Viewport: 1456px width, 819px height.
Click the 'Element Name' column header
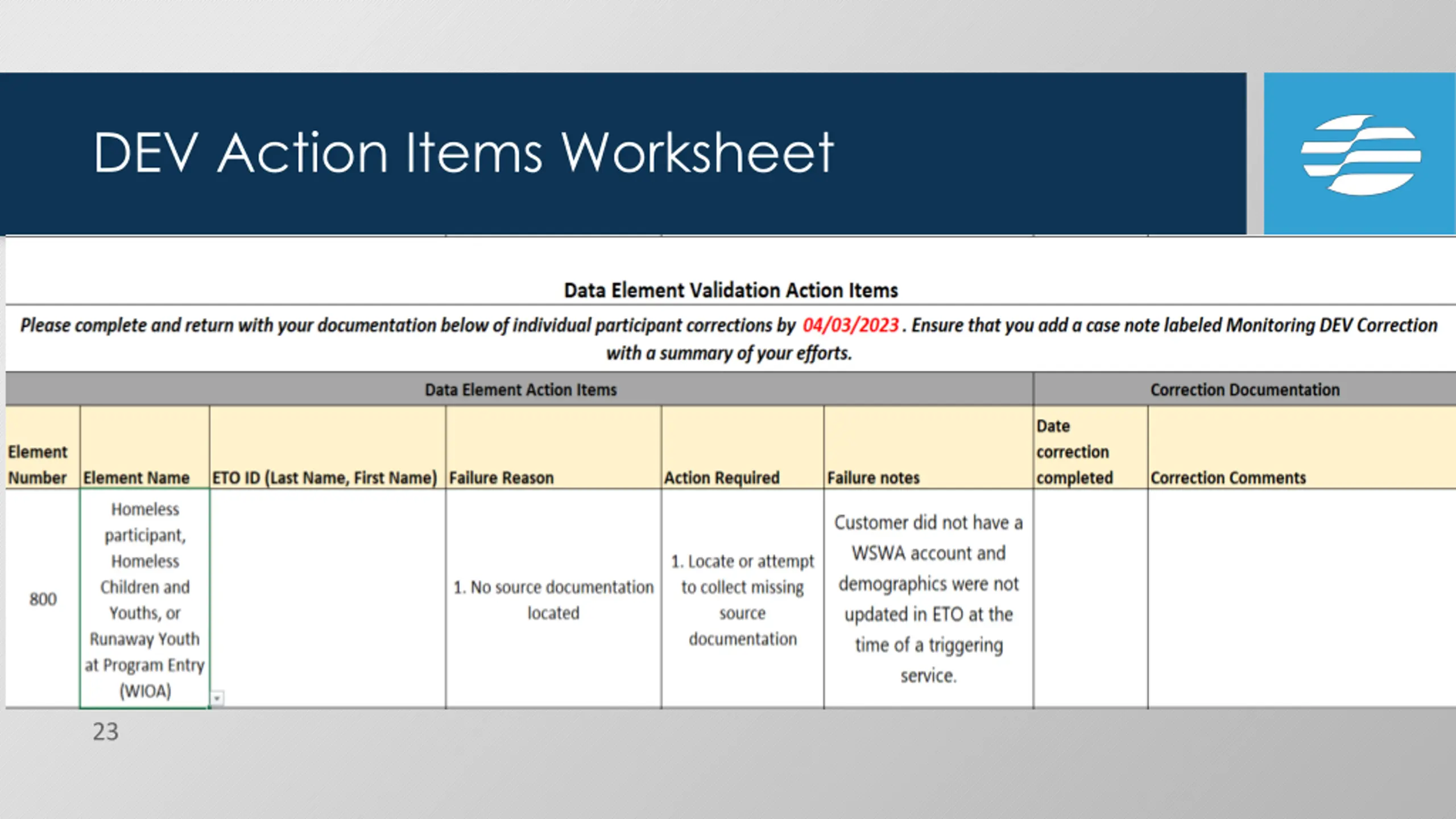(144, 448)
